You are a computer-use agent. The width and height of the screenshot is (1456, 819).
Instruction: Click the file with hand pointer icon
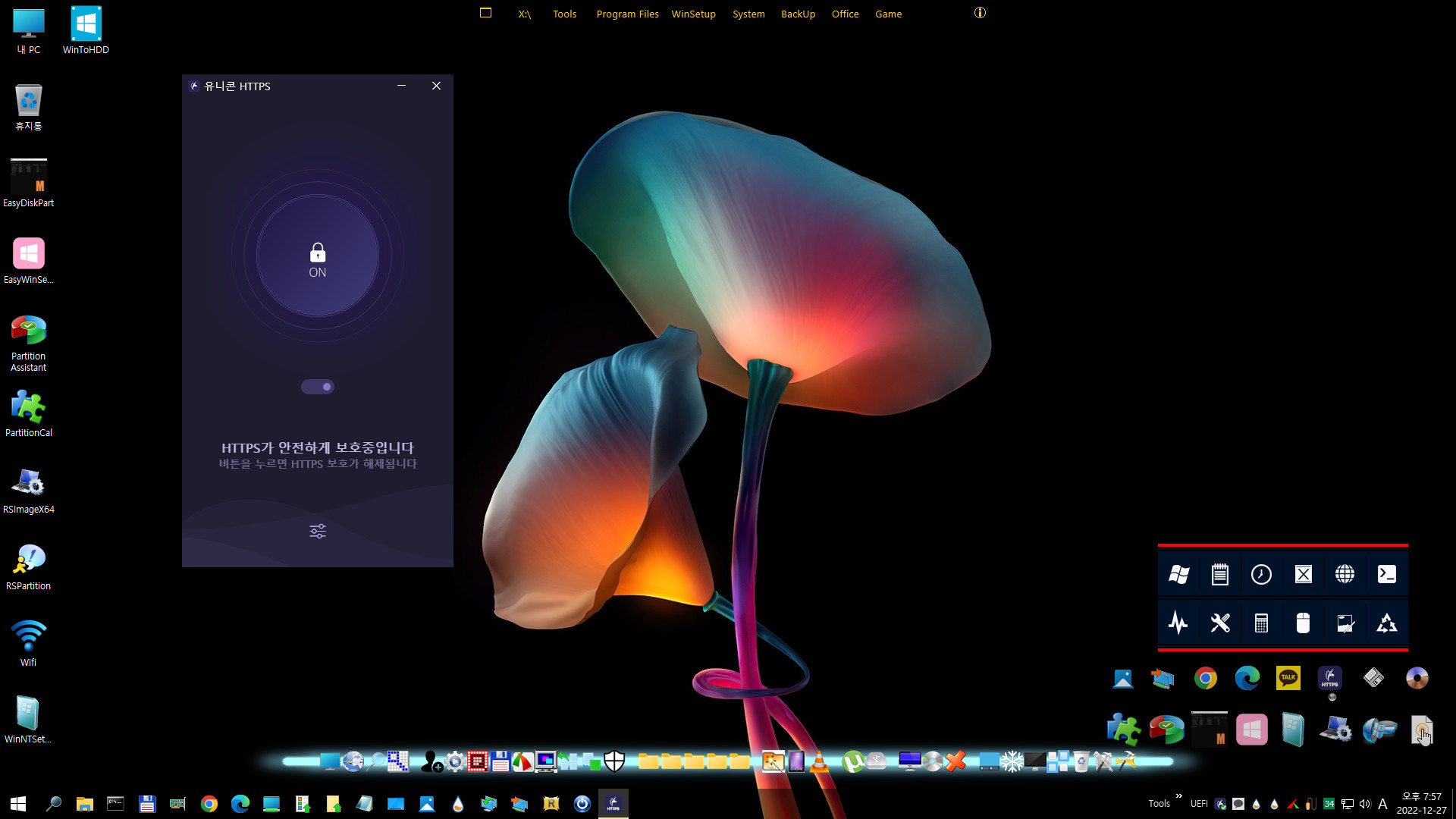click(1422, 730)
